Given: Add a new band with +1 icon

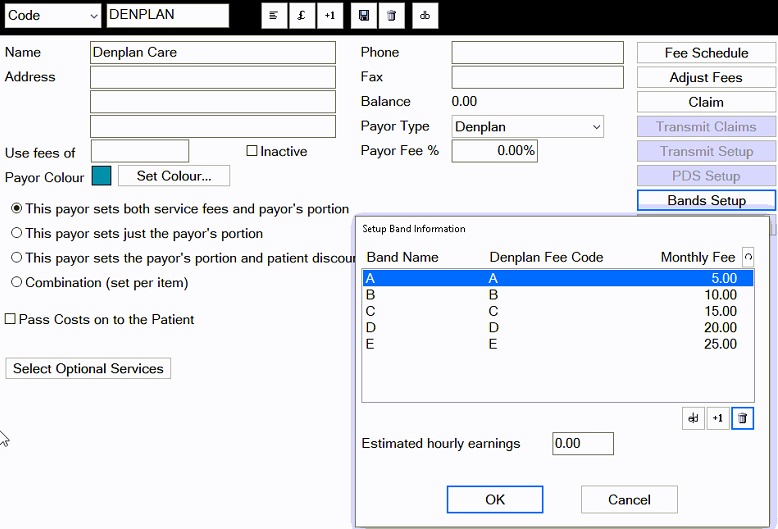Looking at the screenshot, I should click(x=717, y=419).
